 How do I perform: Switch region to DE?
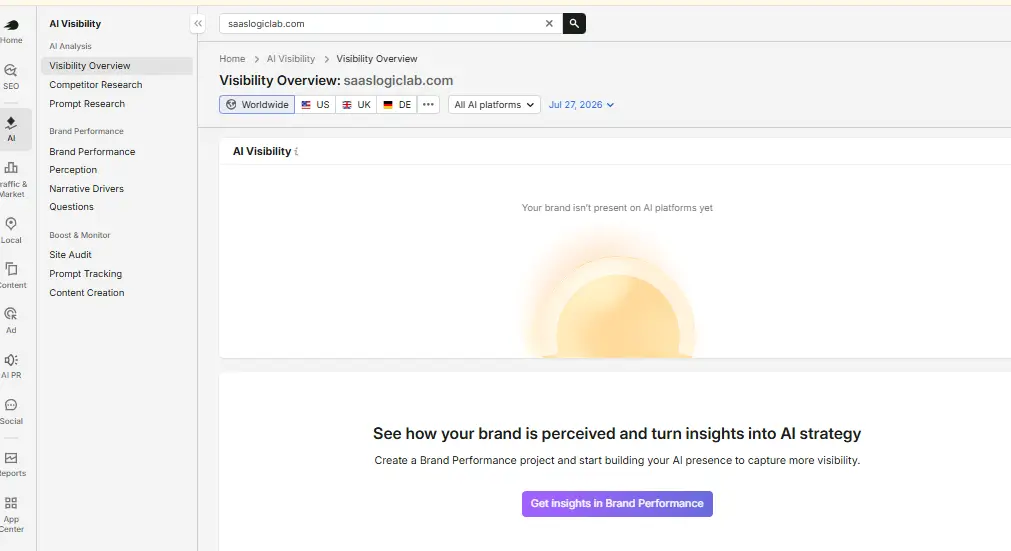(x=397, y=104)
